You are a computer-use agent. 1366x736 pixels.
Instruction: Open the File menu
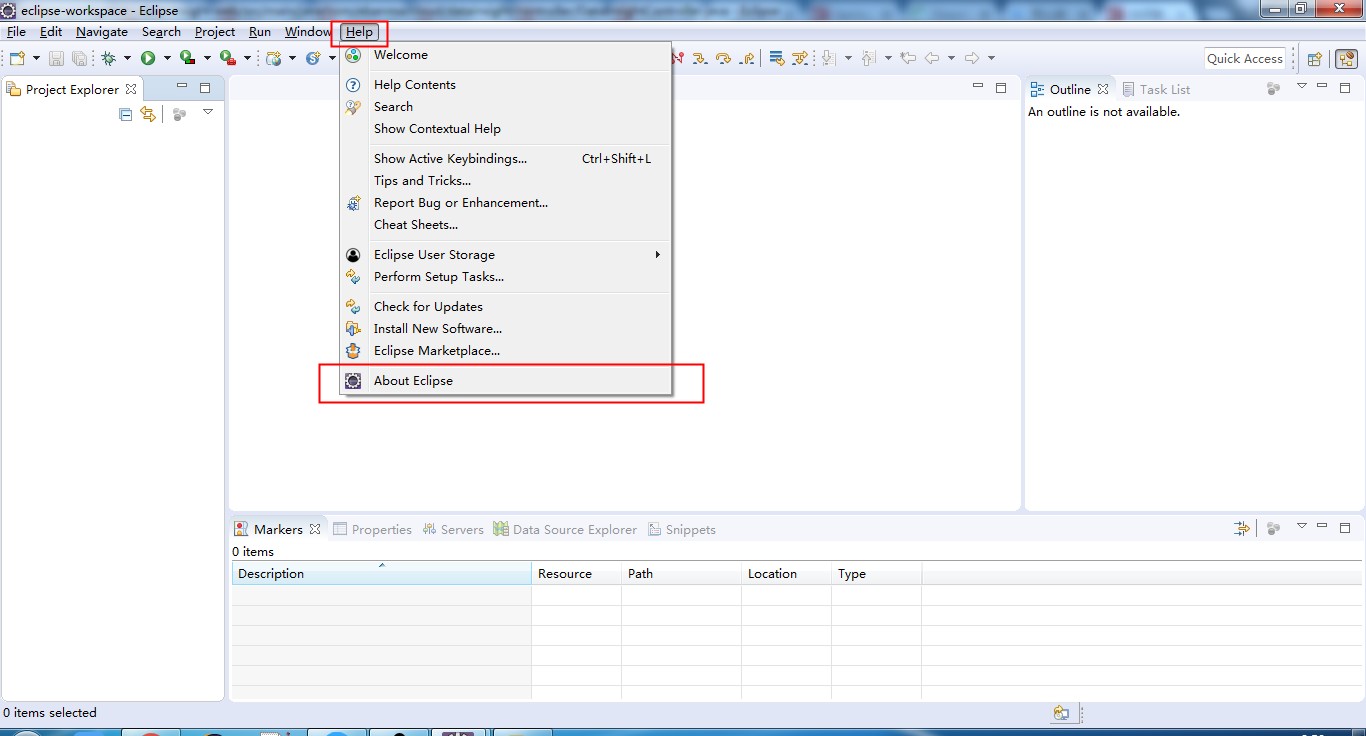coord(16,31)
